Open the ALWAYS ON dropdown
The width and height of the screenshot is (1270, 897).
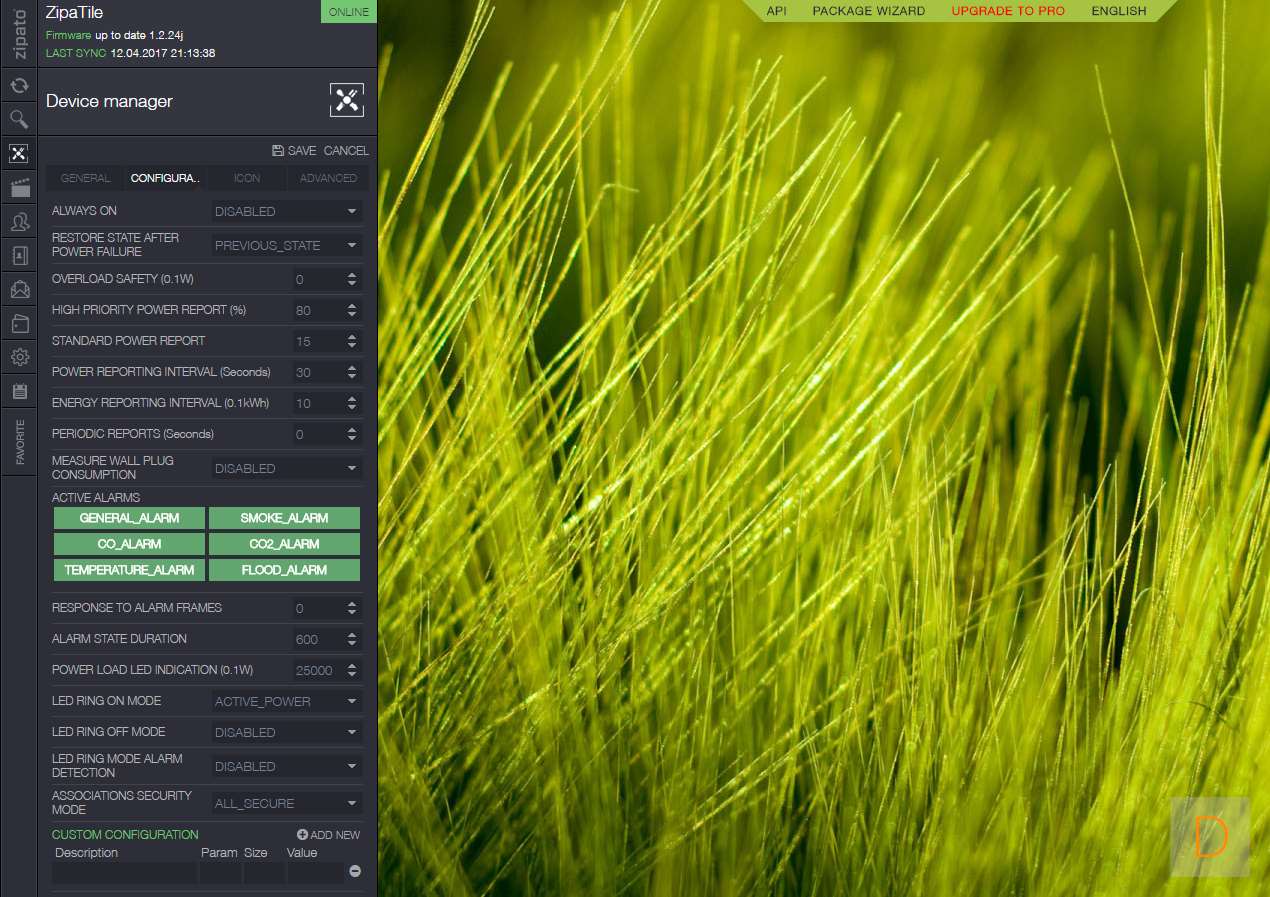pyautogui.click(x=287, y=211)
